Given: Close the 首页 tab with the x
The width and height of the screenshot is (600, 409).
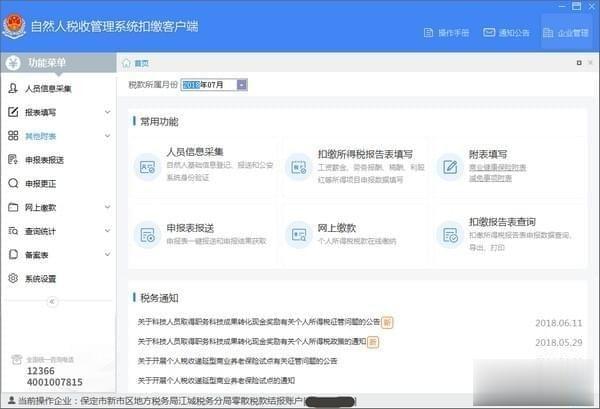Looking at the screenshot, I should pyautogui.click(x=591, y=62).
